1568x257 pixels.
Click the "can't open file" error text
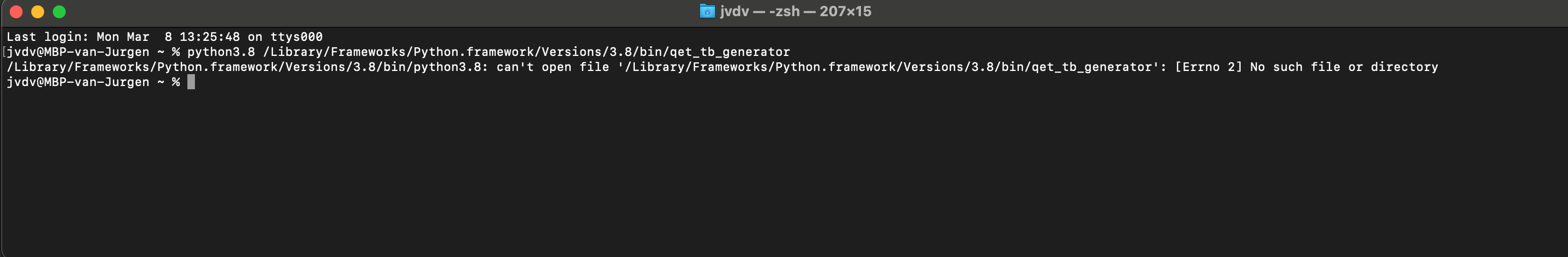tap(552, 67)
